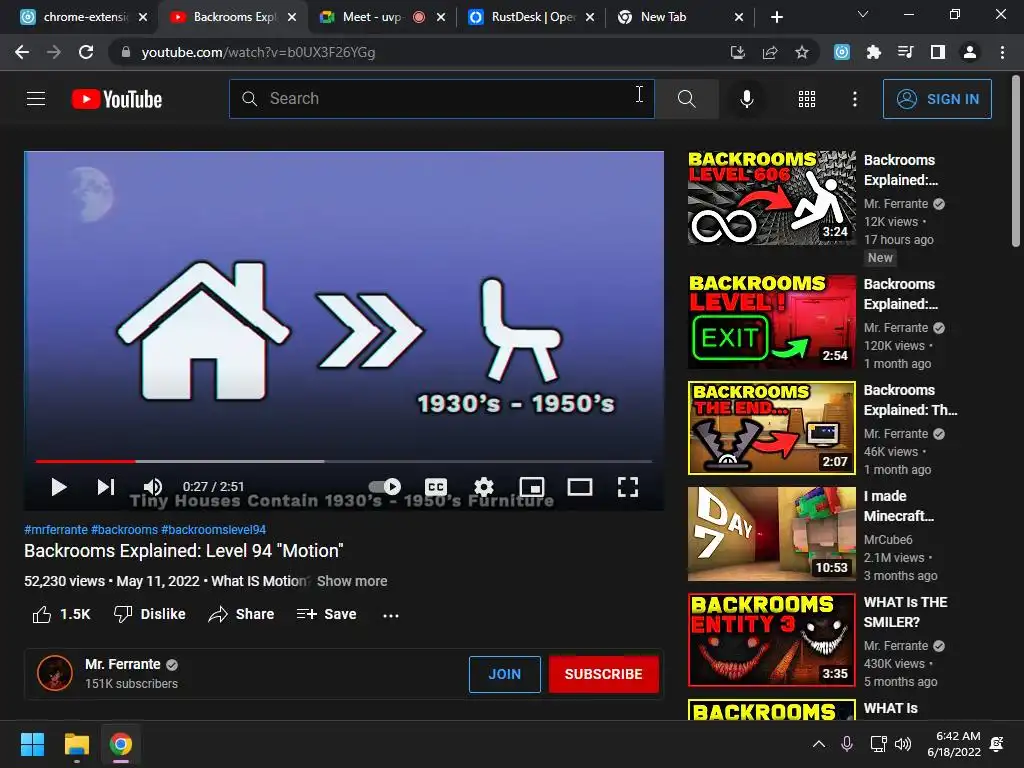
Task: Focus the YouTube search field
Action: [x=441, y=99]
